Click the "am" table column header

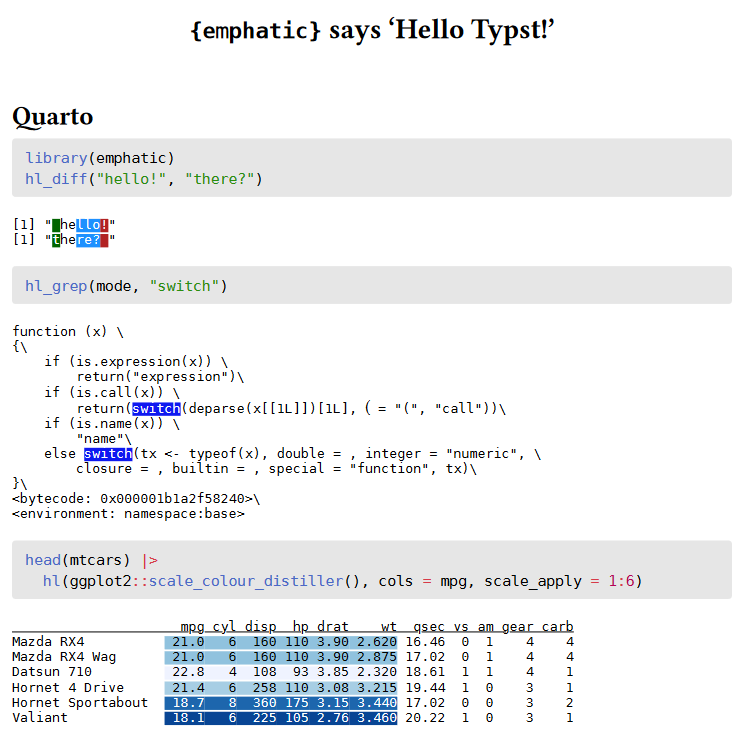[485, 626]
